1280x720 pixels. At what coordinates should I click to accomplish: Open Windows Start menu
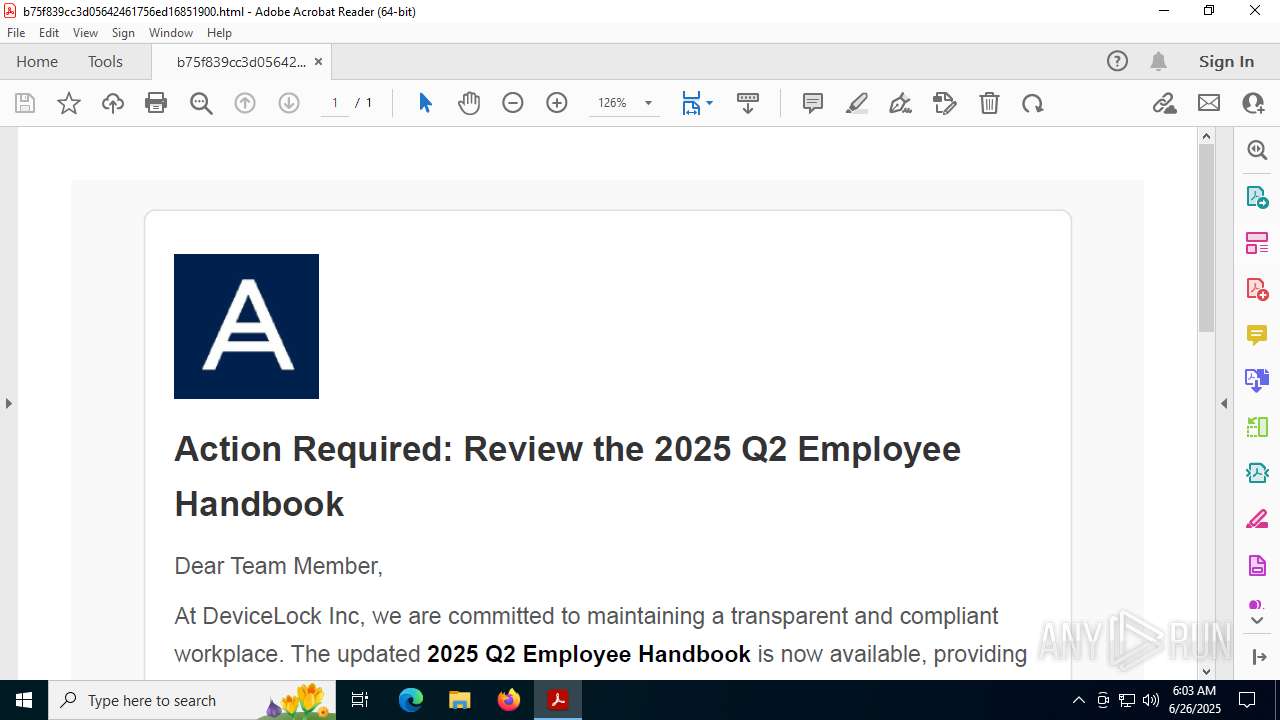[x=24, y=700]
